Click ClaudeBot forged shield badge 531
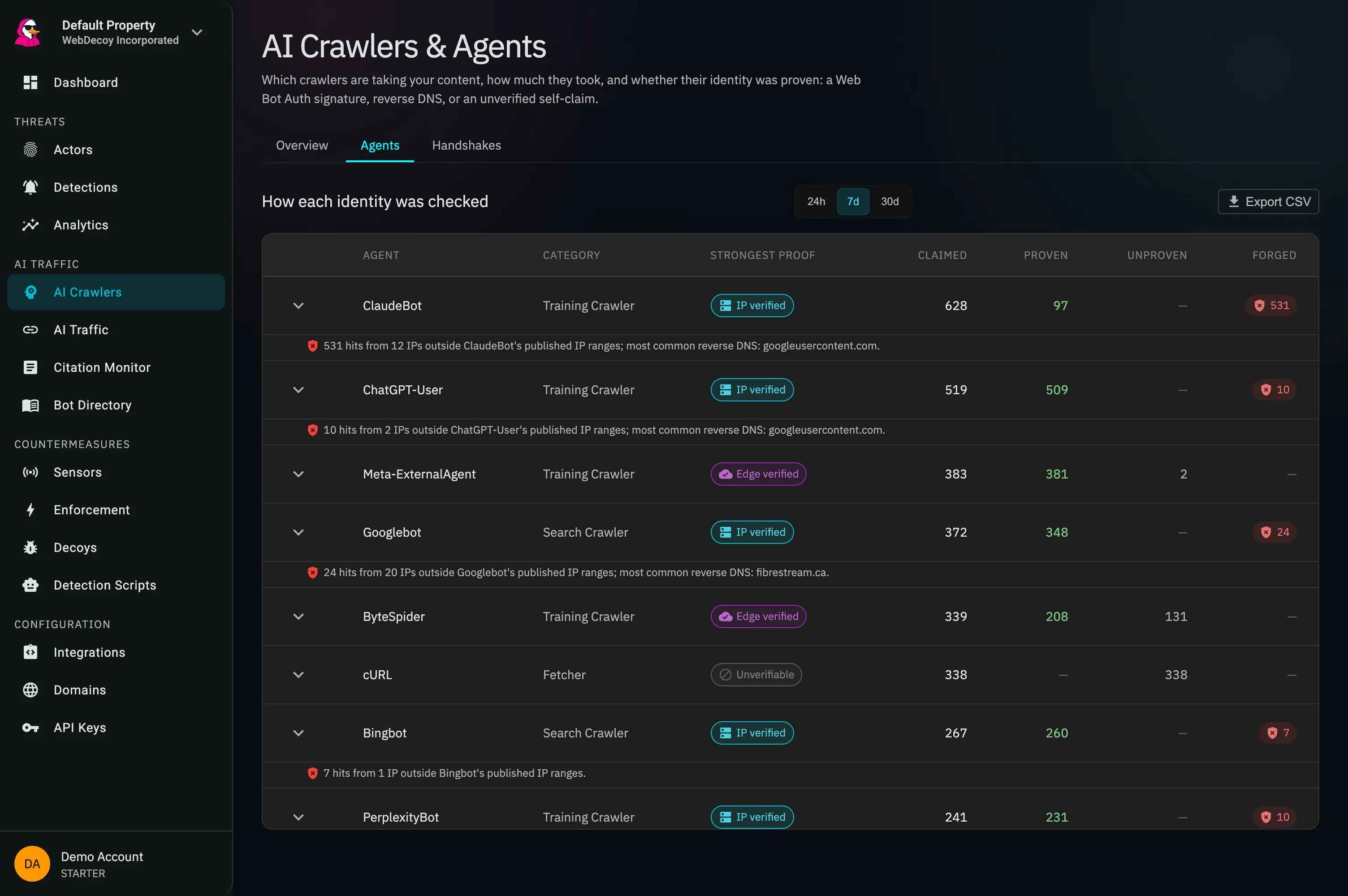The height and width of the screenshot is (896, 1348). point(1271,306)
